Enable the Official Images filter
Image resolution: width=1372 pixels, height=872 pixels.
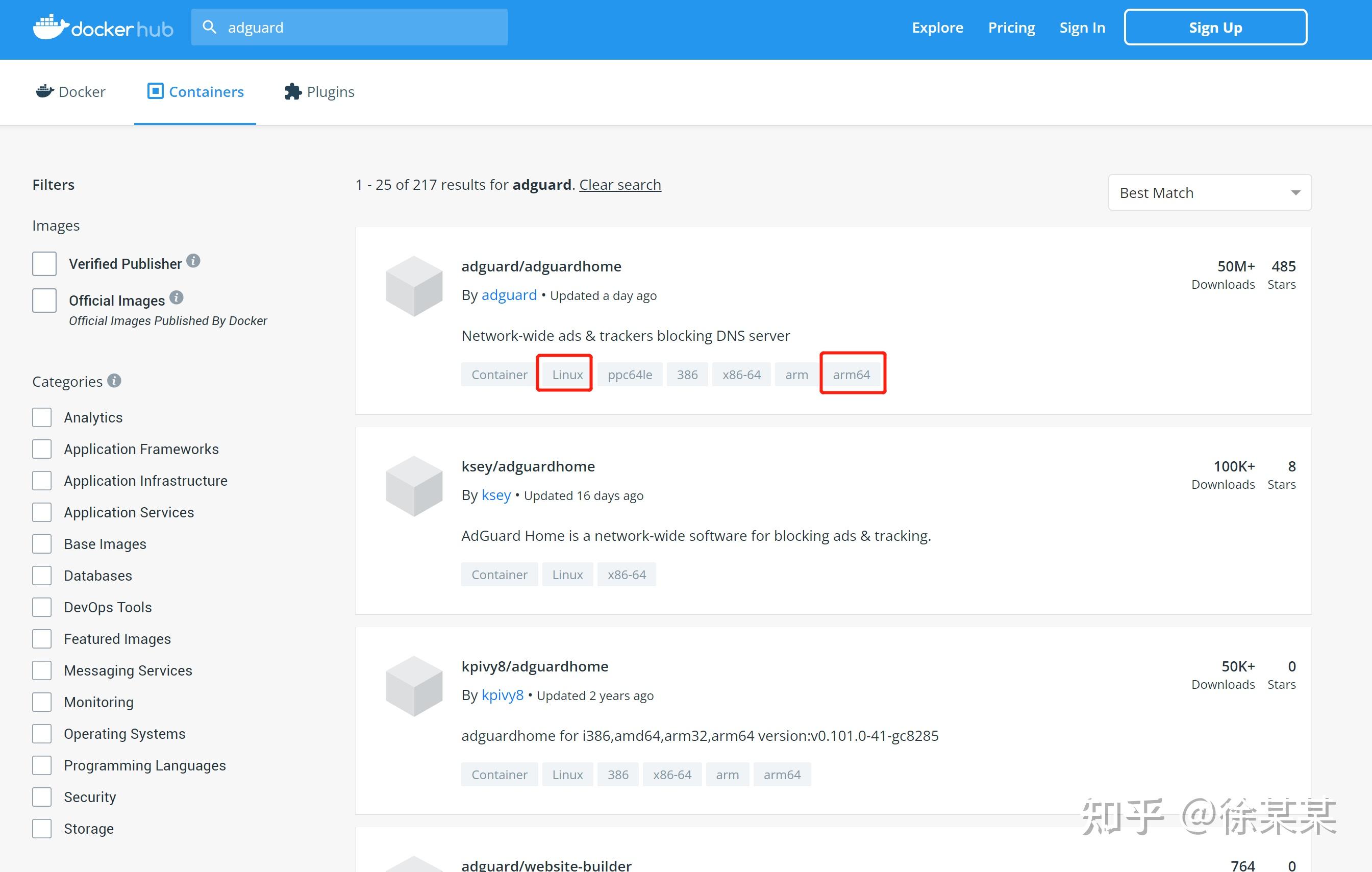click(44, 301)
